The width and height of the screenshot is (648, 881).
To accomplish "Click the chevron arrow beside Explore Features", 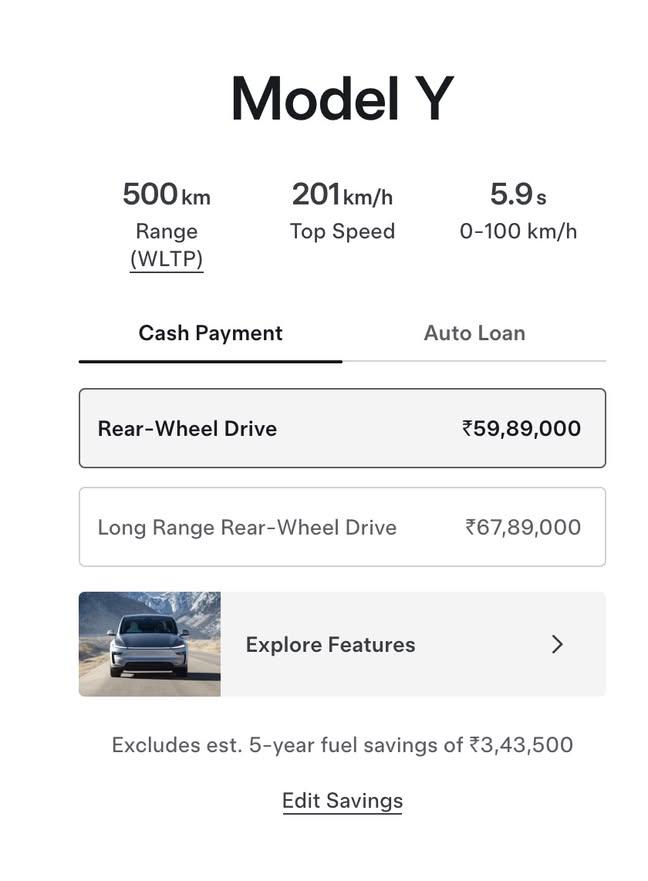I will [x=556, y=644].
